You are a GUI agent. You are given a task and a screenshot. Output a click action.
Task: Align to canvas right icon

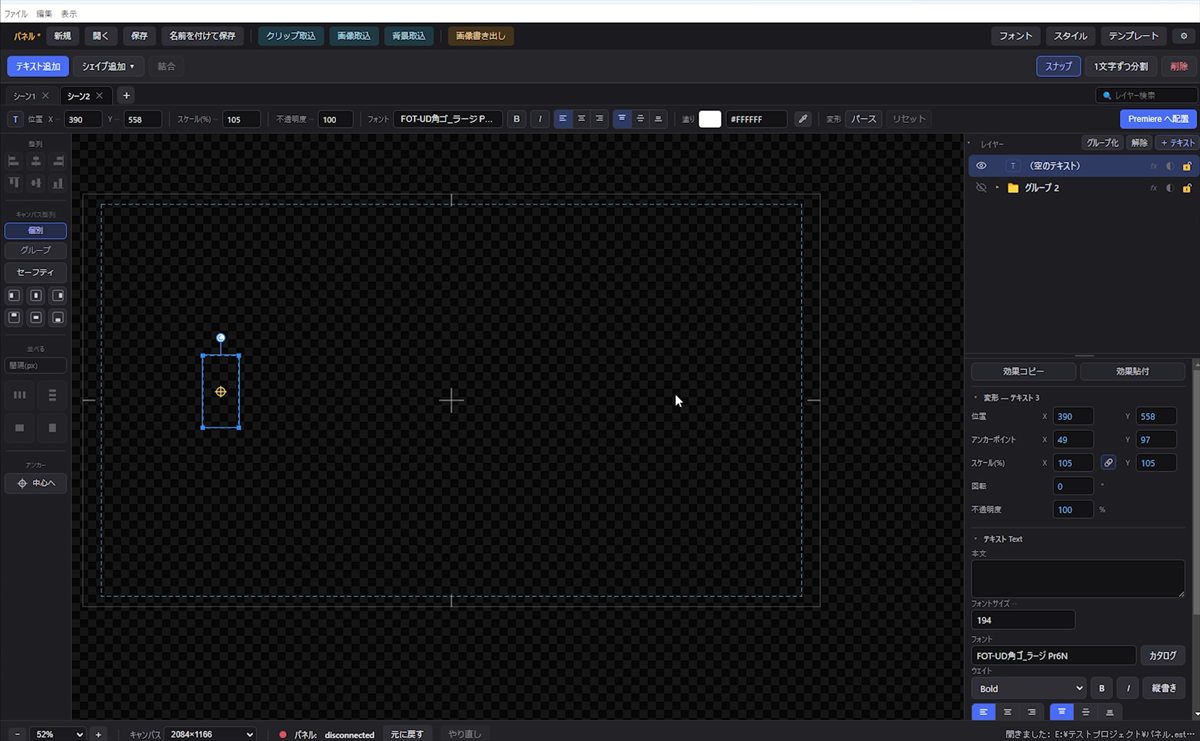coord(58,296)
